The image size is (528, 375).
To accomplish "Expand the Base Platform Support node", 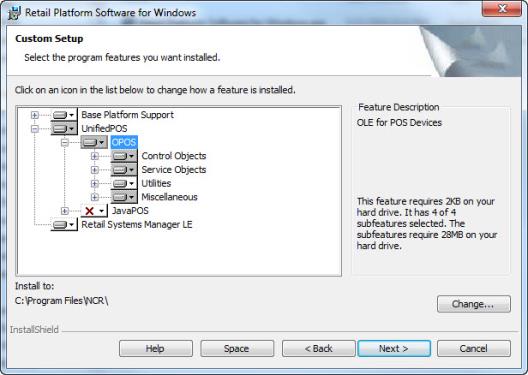I will pyautogui.click(x=34, y=115).
